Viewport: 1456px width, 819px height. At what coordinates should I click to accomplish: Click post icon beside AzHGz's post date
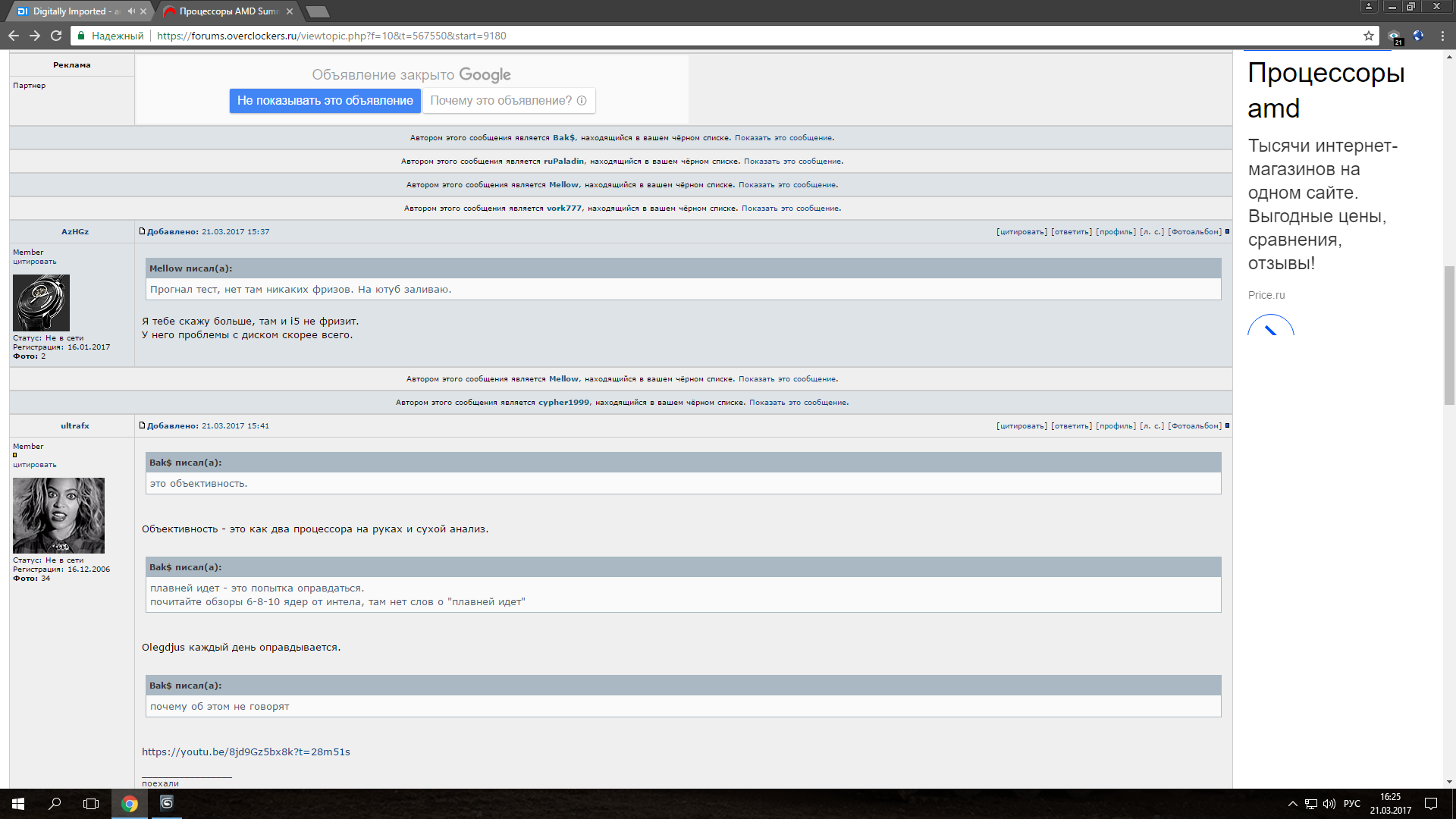tap(142, 231)
